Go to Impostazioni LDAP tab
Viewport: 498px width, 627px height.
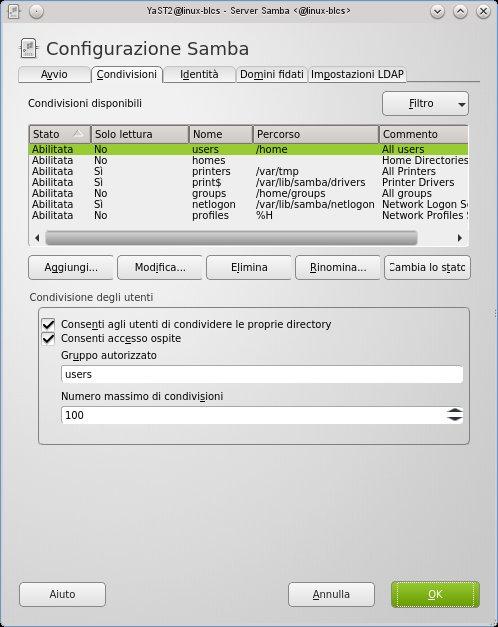357,74
